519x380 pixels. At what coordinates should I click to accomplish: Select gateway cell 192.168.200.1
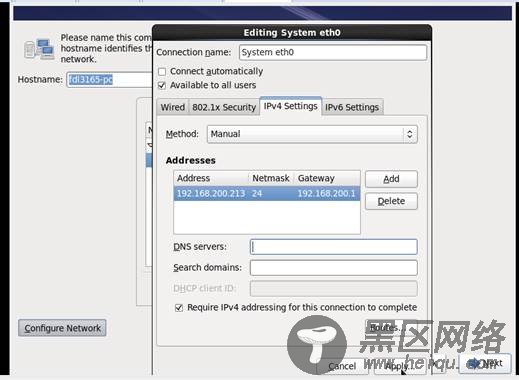(327, 193)
